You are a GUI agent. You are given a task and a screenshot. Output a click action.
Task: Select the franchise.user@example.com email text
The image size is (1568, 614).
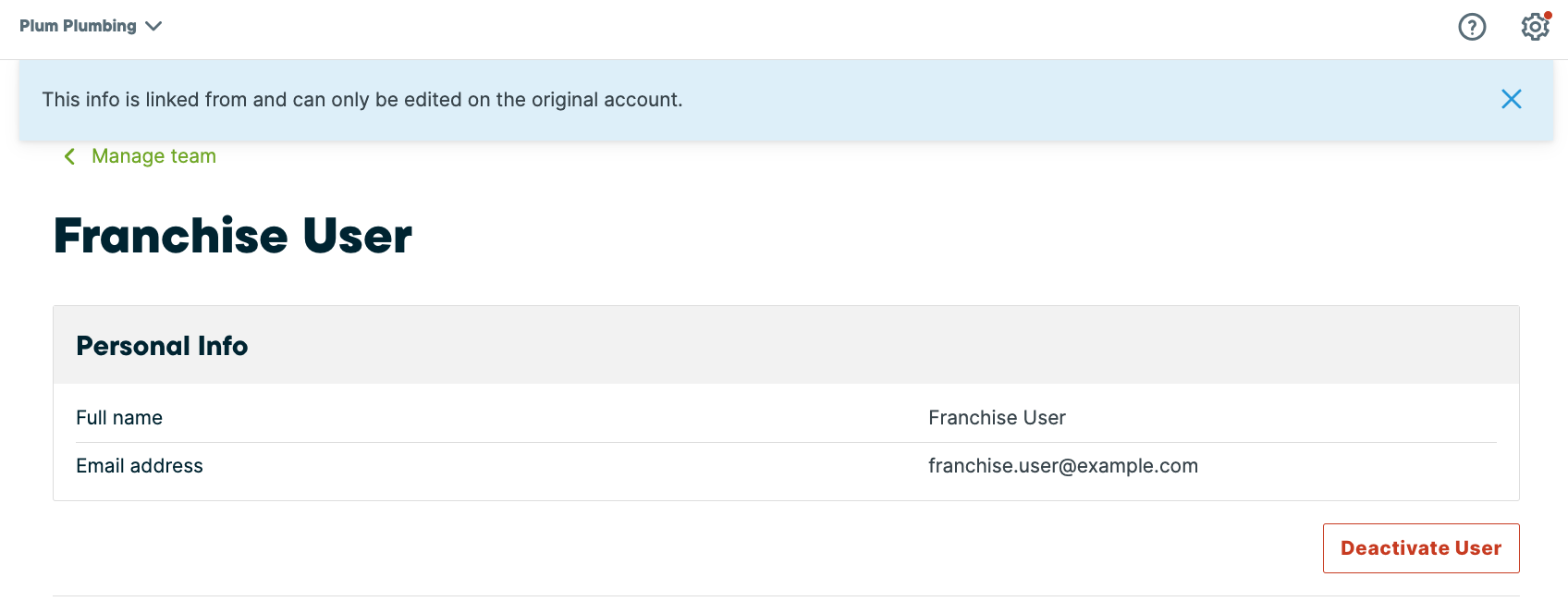tap(1063, 466)
